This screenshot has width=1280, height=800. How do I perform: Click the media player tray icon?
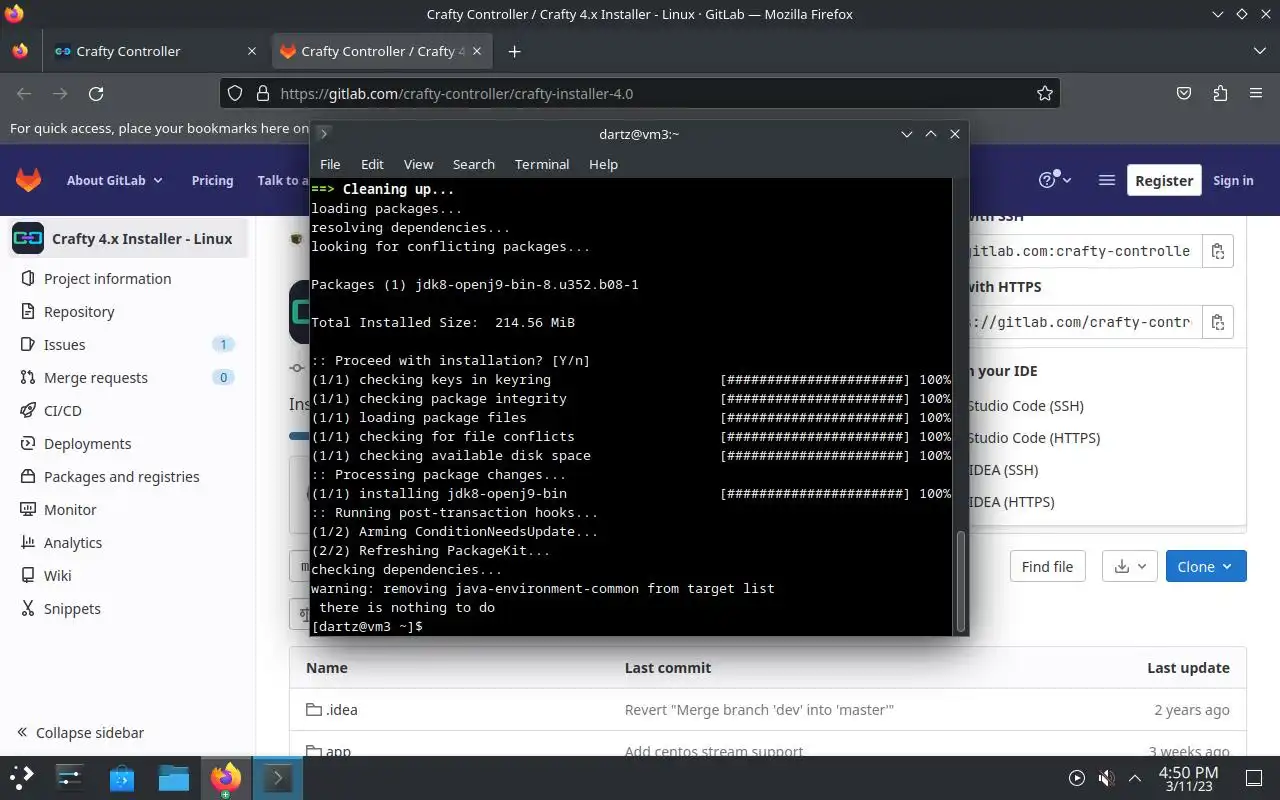tap(1077, 777)
